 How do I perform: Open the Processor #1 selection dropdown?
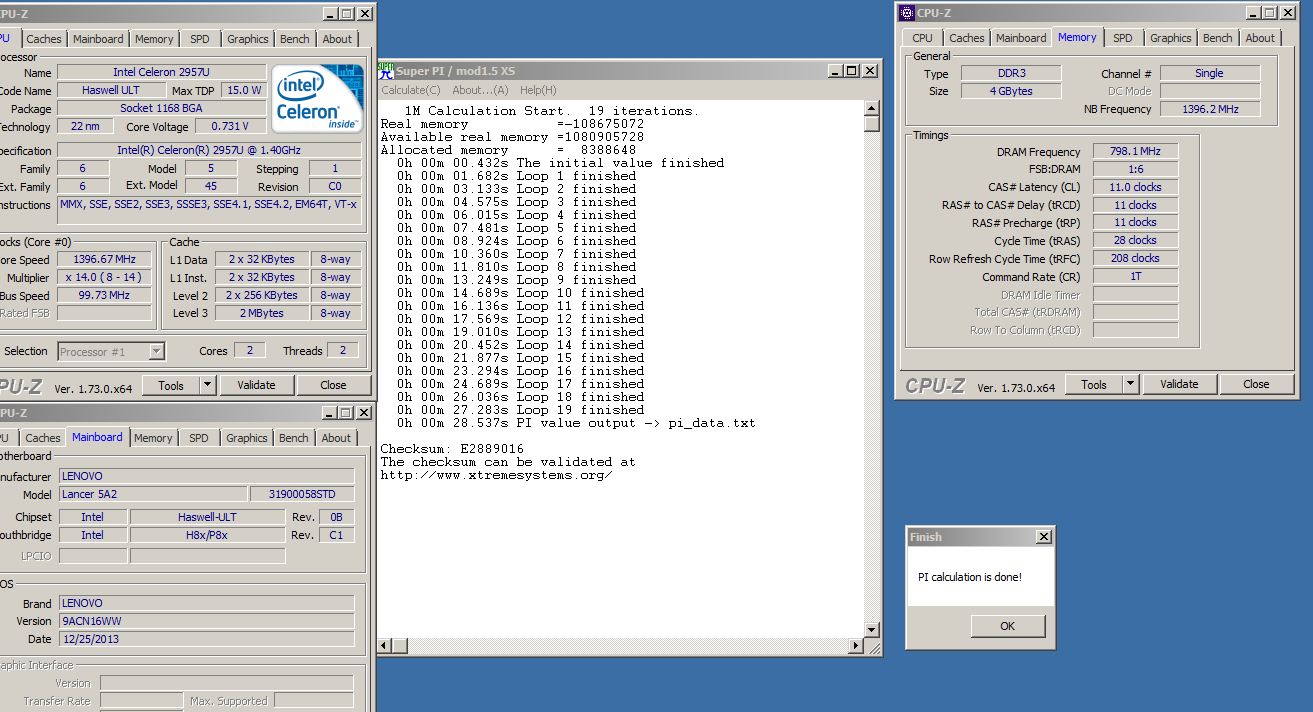pyautogui.click(x=157, y=351)
